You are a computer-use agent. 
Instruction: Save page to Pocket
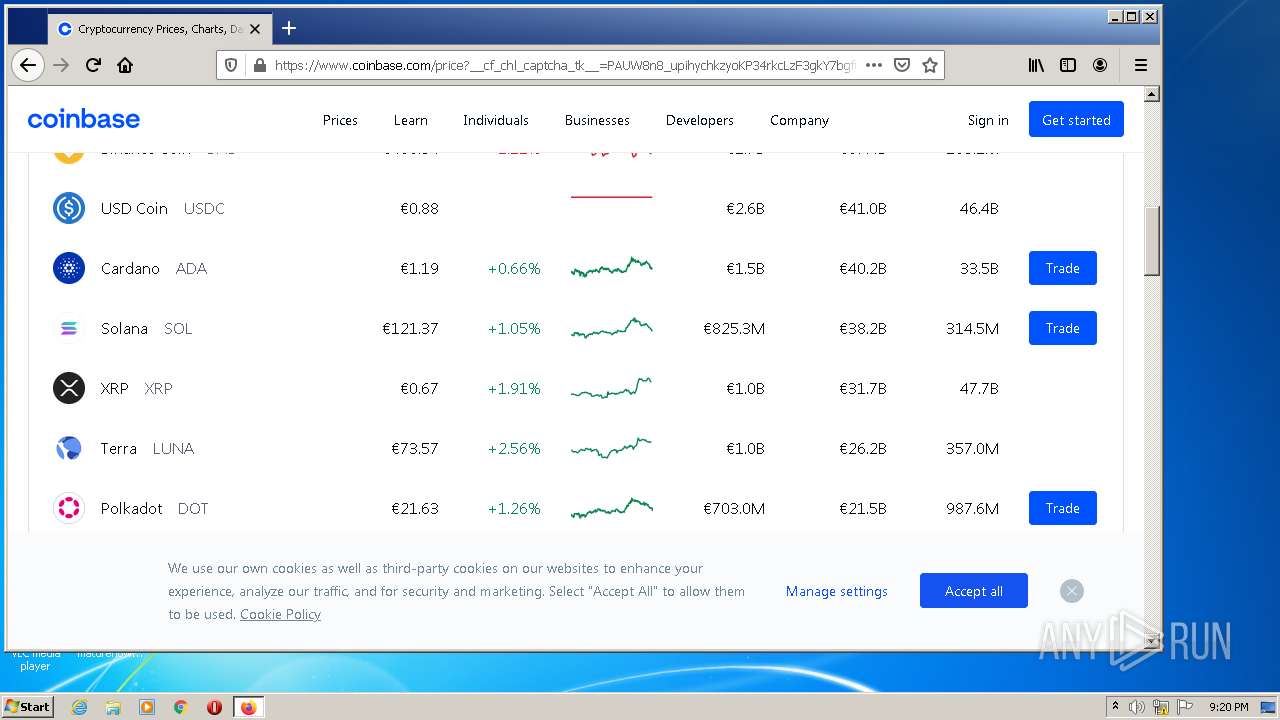(901, 65)
